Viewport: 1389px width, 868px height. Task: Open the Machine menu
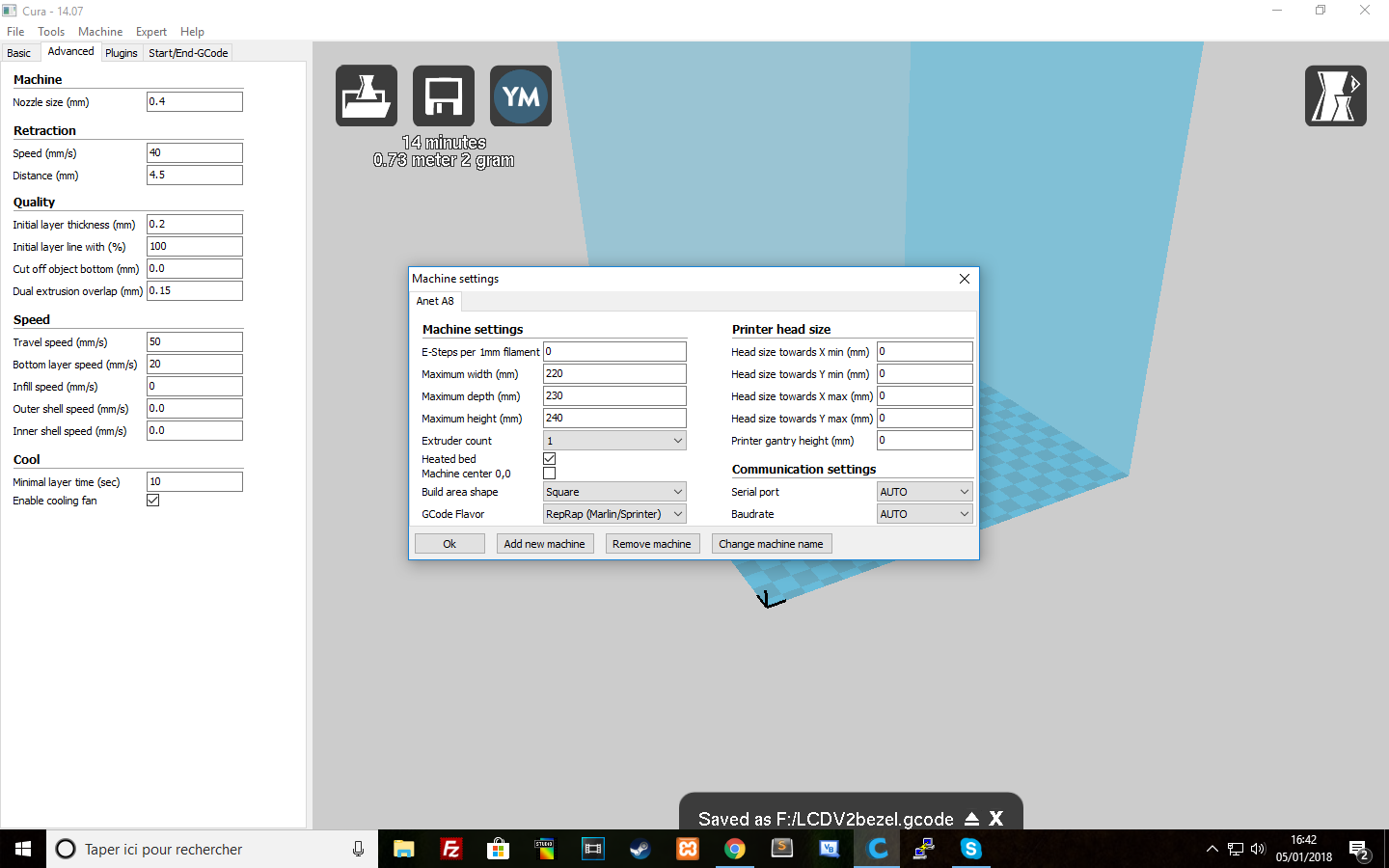click(100, 32)
